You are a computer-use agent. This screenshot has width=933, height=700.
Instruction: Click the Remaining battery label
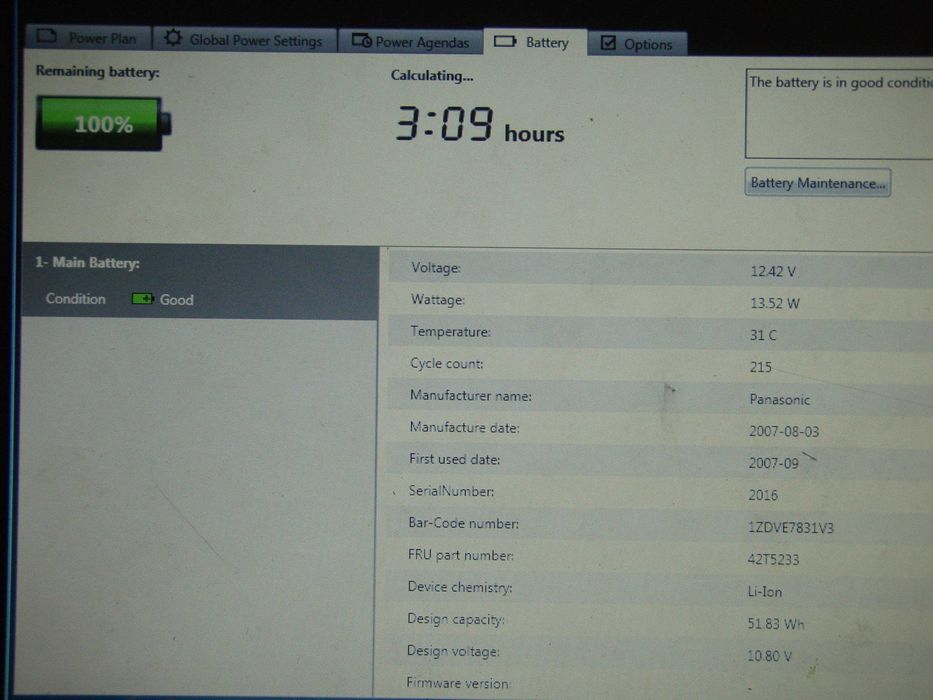[98, 71]
